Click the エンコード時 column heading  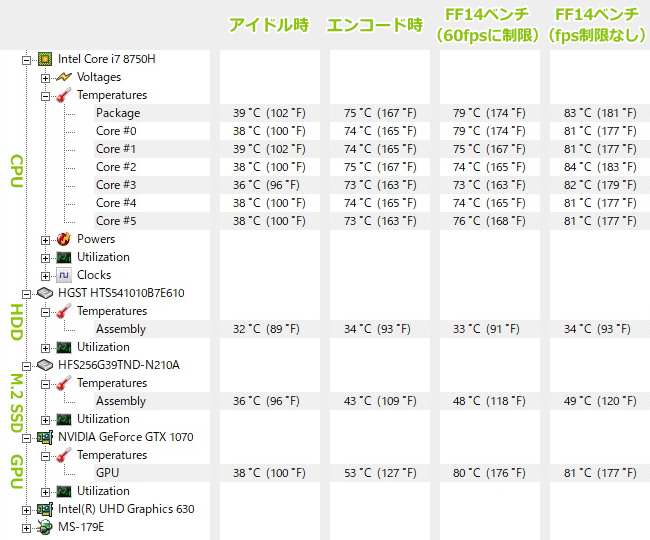pos(375,25)
